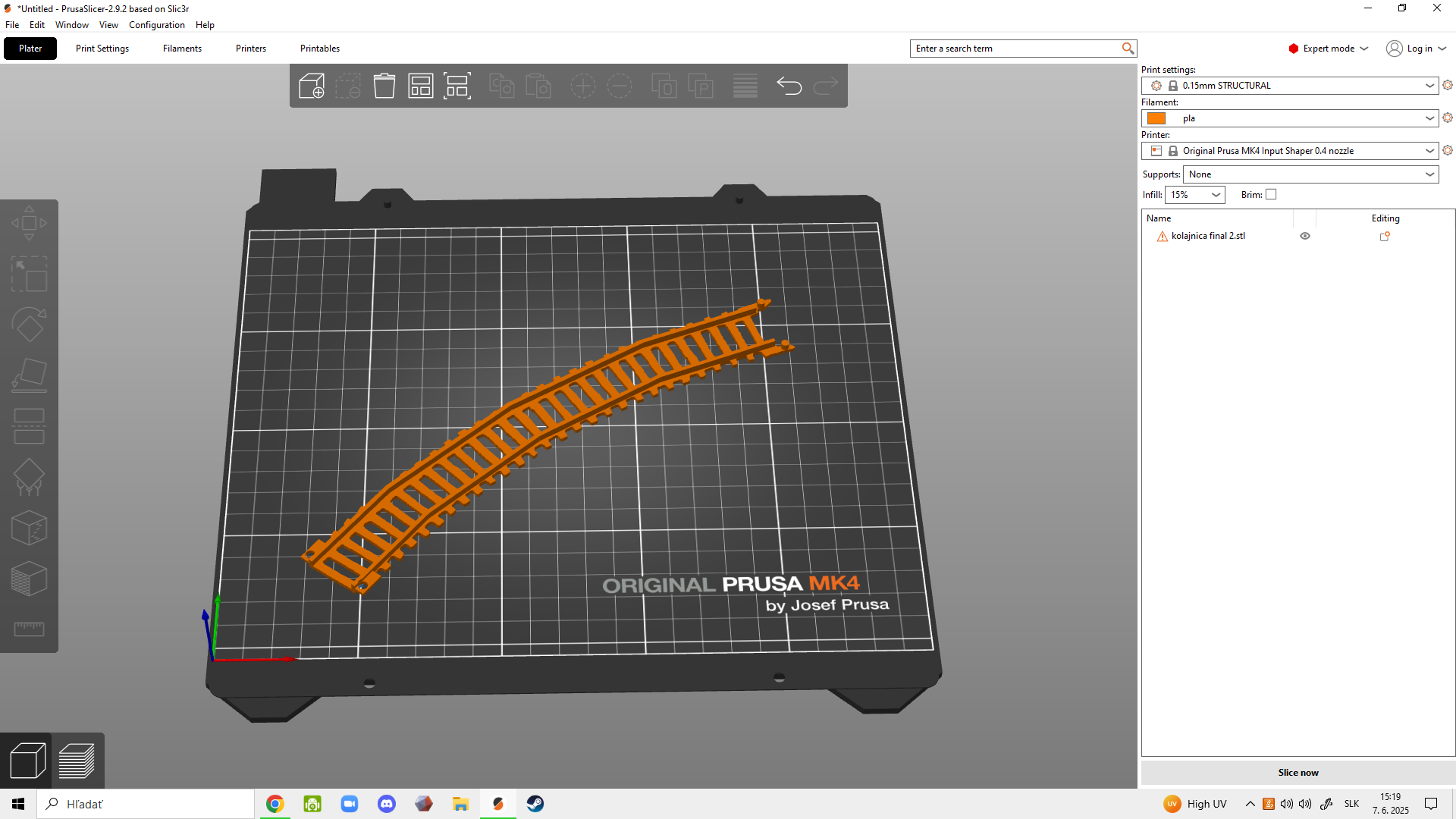Click the editing icon for kolajnica final 2.stl
Screen dimensions: 1456x819
1385,236
